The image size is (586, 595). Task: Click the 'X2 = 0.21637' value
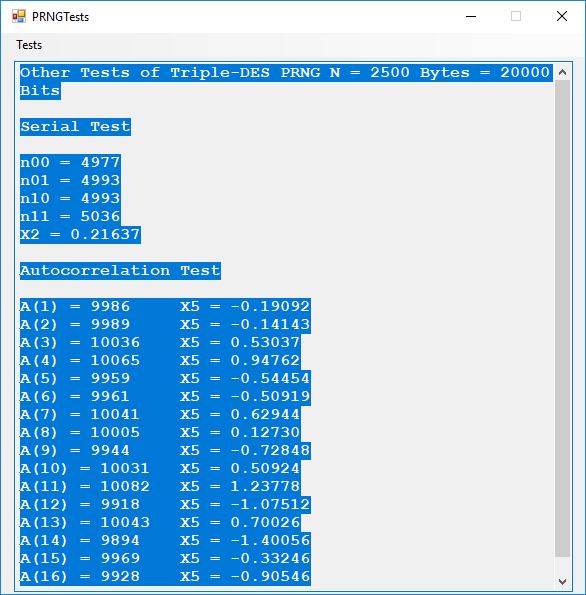point(80,235)
